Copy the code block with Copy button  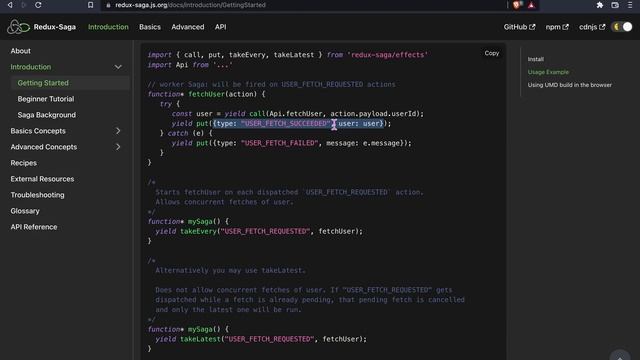point(492,53)
